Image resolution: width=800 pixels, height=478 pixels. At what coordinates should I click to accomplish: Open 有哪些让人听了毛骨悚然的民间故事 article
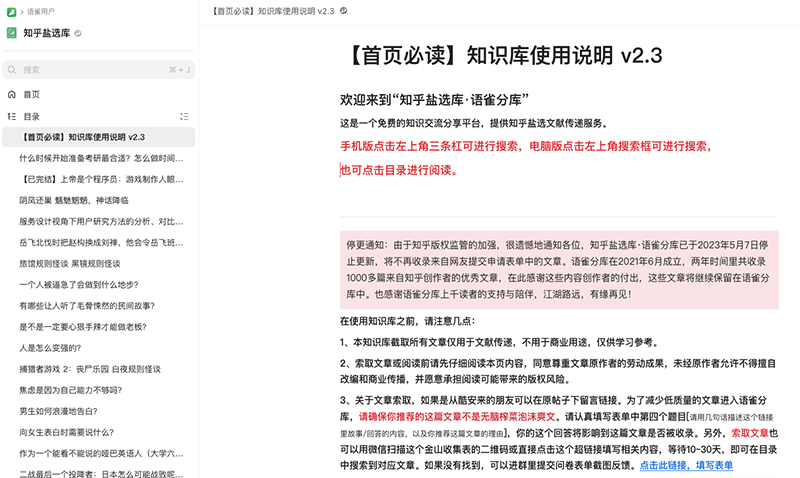(87, 306)
